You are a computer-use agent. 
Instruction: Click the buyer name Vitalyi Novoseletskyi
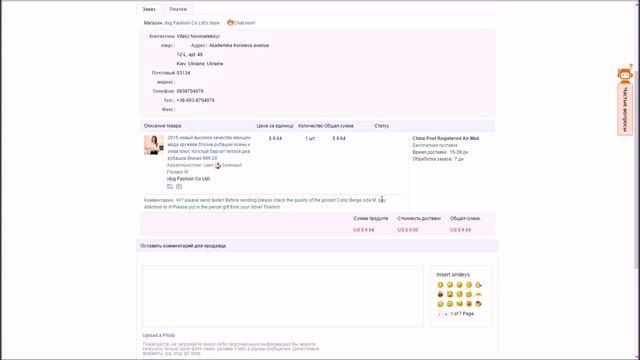pos(198,36)
